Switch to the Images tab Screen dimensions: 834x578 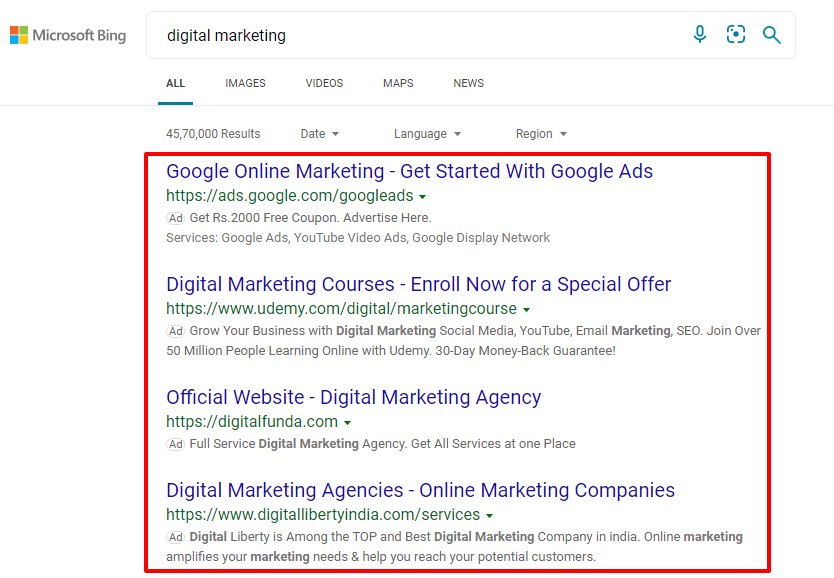coord(245,83)
